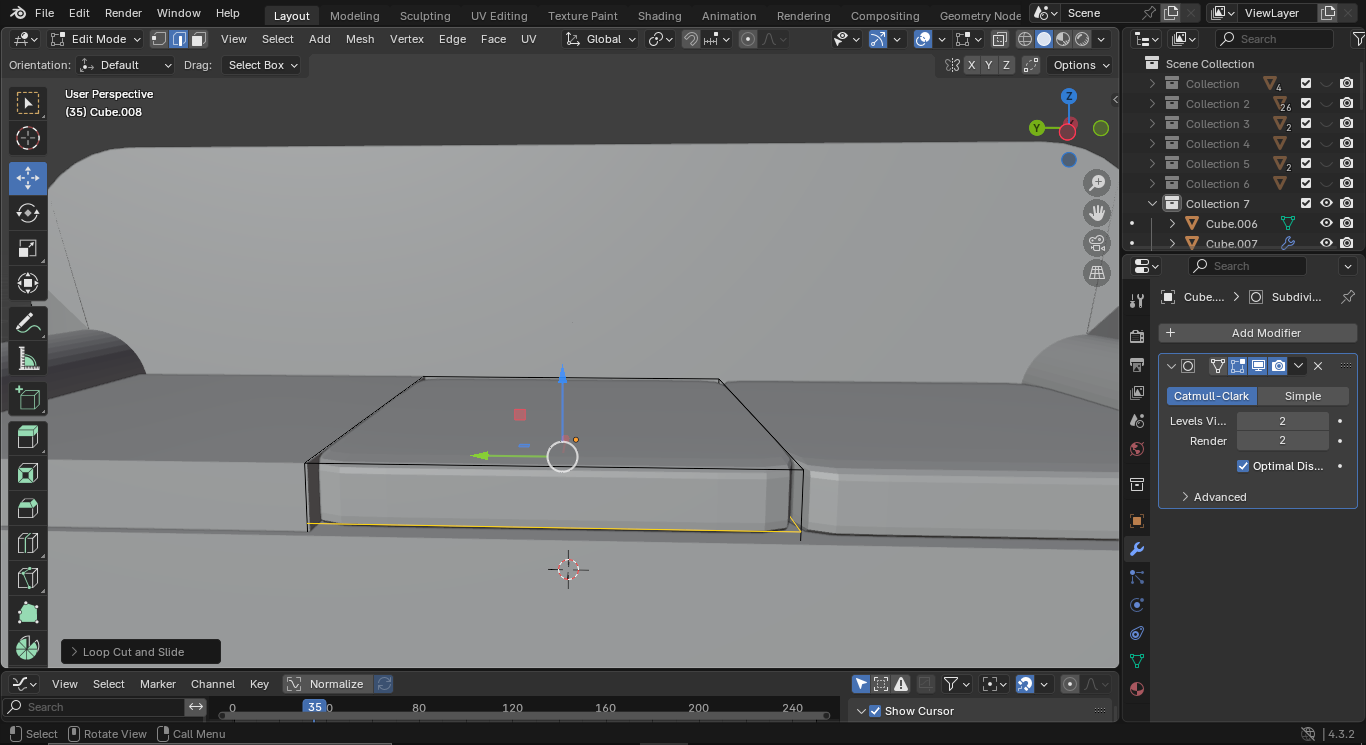This screenshot has height=745, width=1366.
Task: Hide Cube.006 in the viewport
Action: pyautogui.click(x=1326, y=224)
